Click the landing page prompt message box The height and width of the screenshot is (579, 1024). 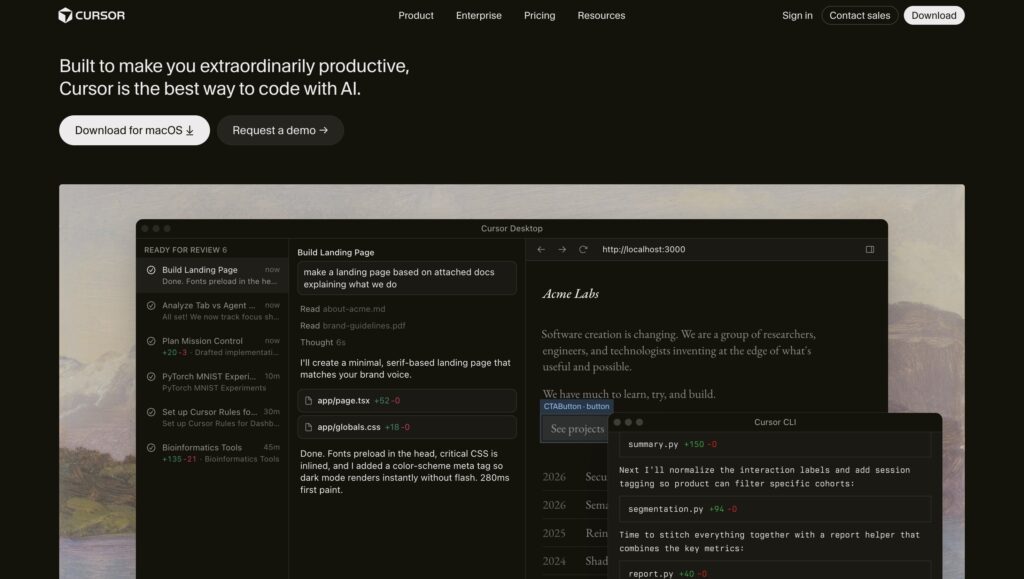pyautogui.click(x=407, y=278)
